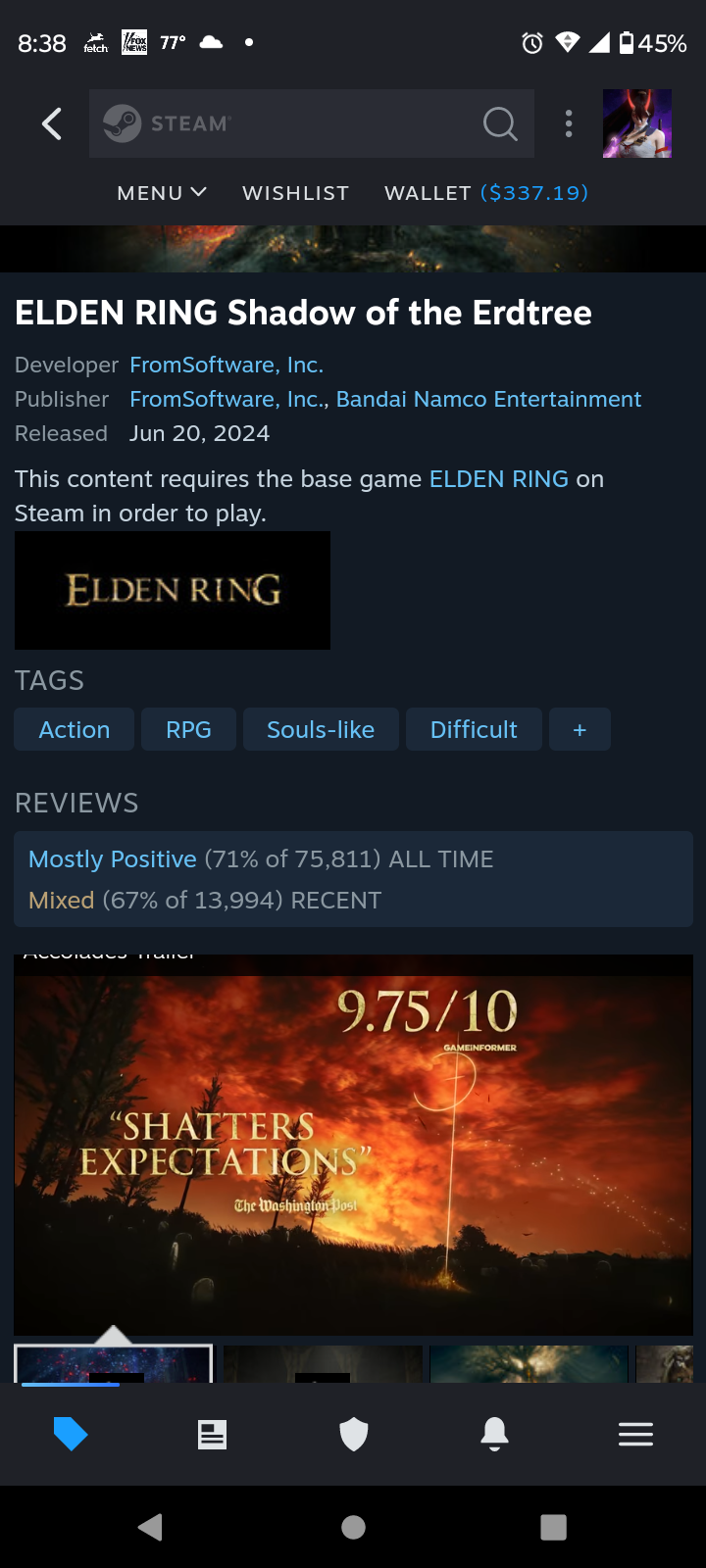This screenshot has height=1568, width=706.
Task: Select the Difficult tag
Action: 474,730
